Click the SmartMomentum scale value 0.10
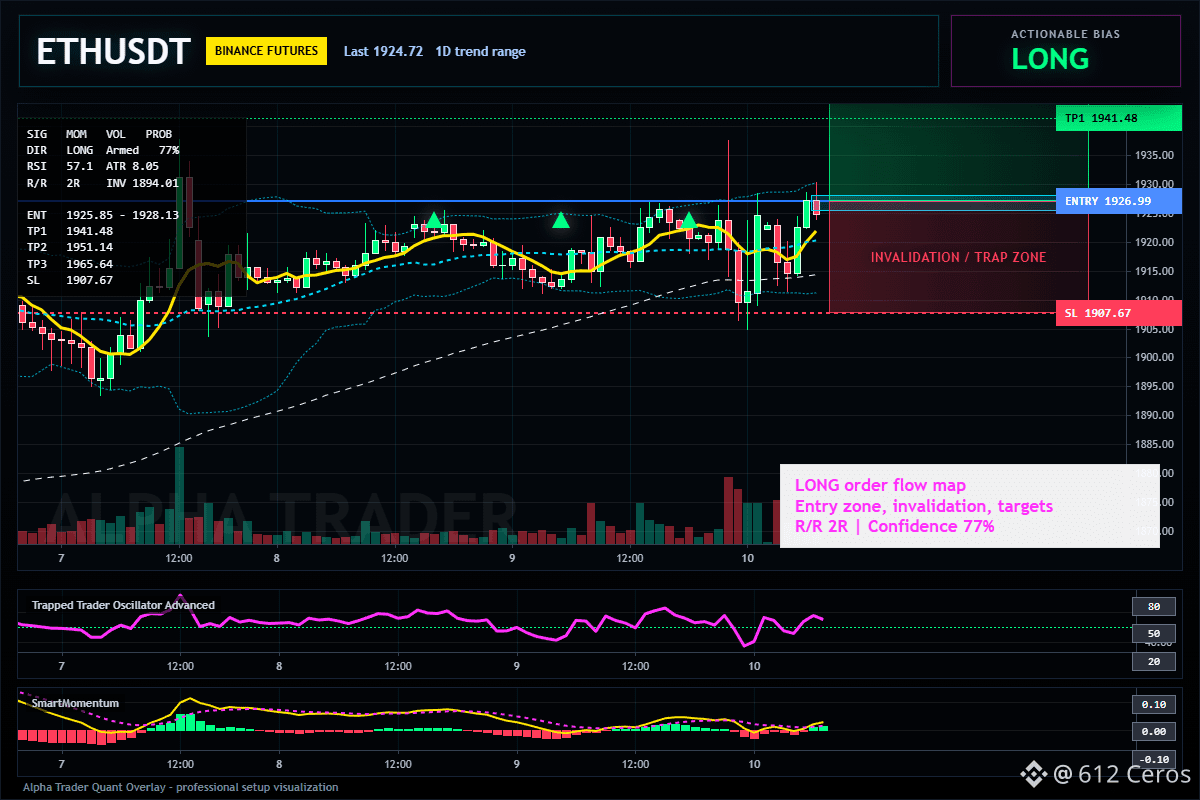 coord(1153,704)
